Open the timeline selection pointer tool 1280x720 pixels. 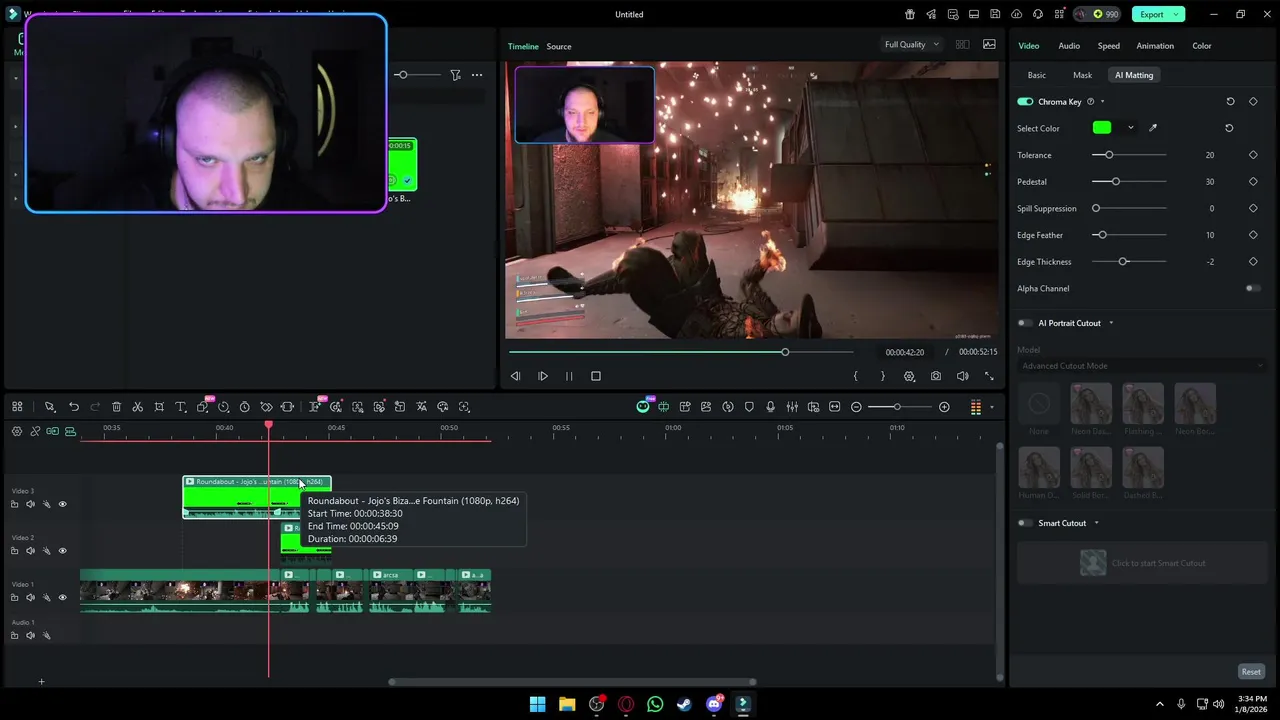49,407
